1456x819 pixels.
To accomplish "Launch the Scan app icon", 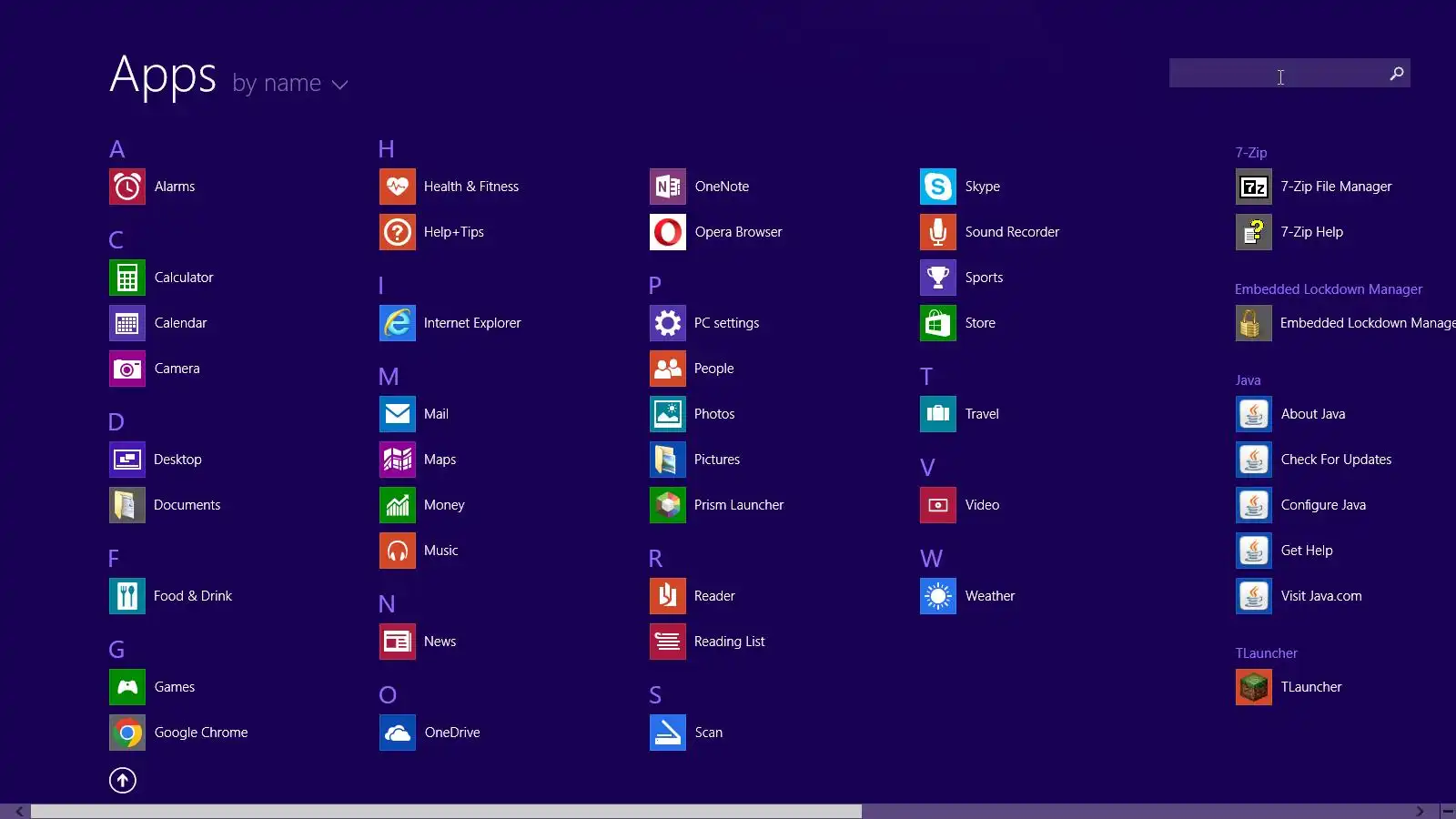I will point(668,733).
